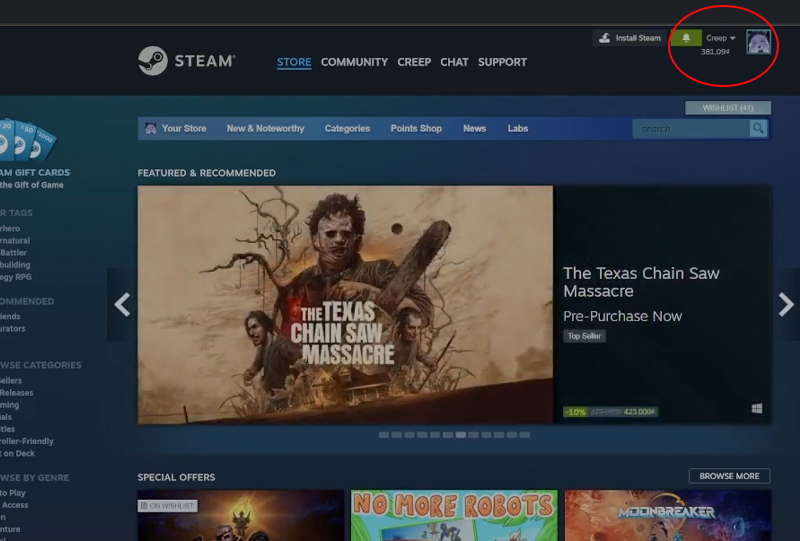Open New & Noteworthy tab
800x541 pixels.
click(265, 129)
